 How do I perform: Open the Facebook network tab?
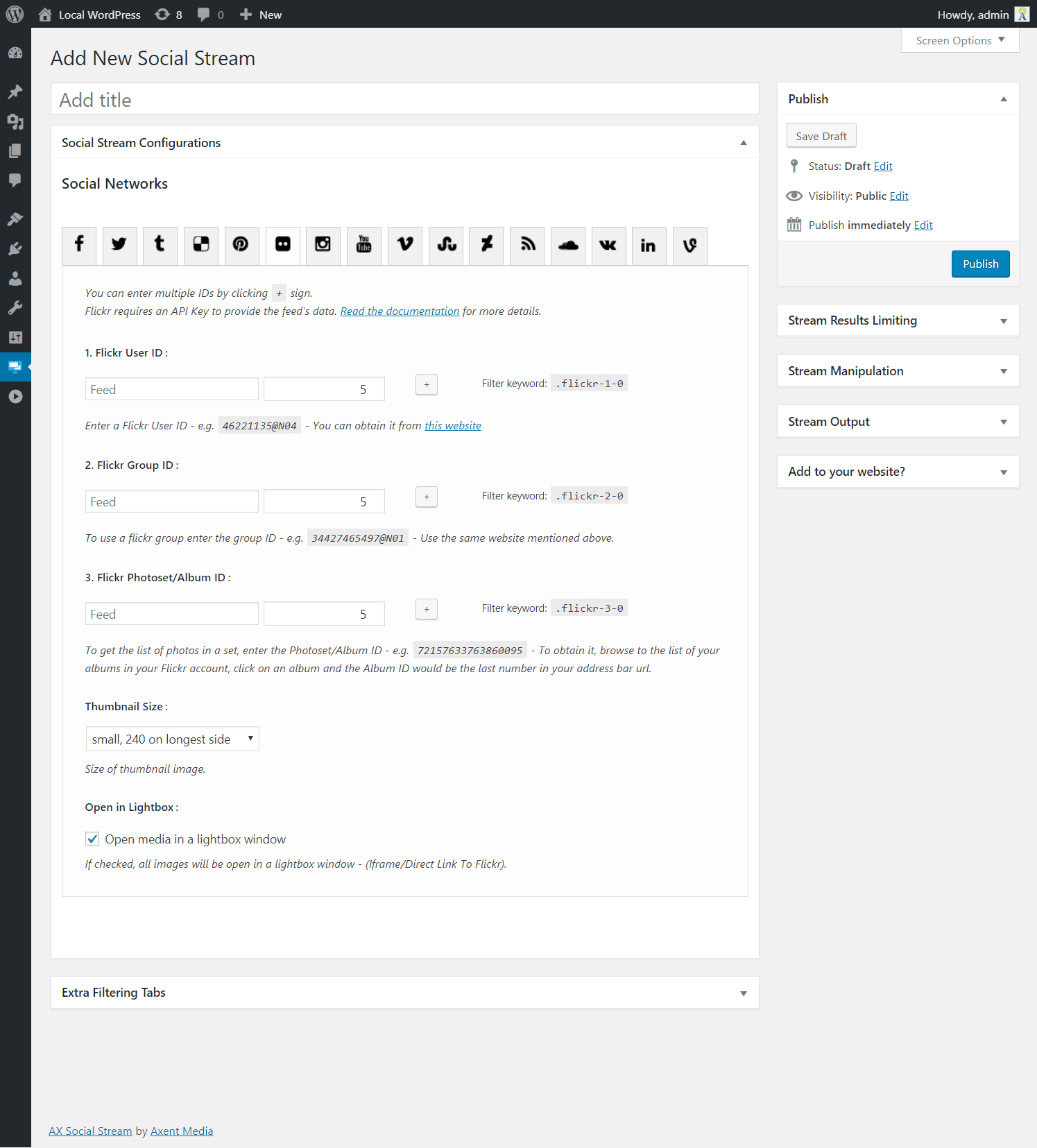point(79,245)
